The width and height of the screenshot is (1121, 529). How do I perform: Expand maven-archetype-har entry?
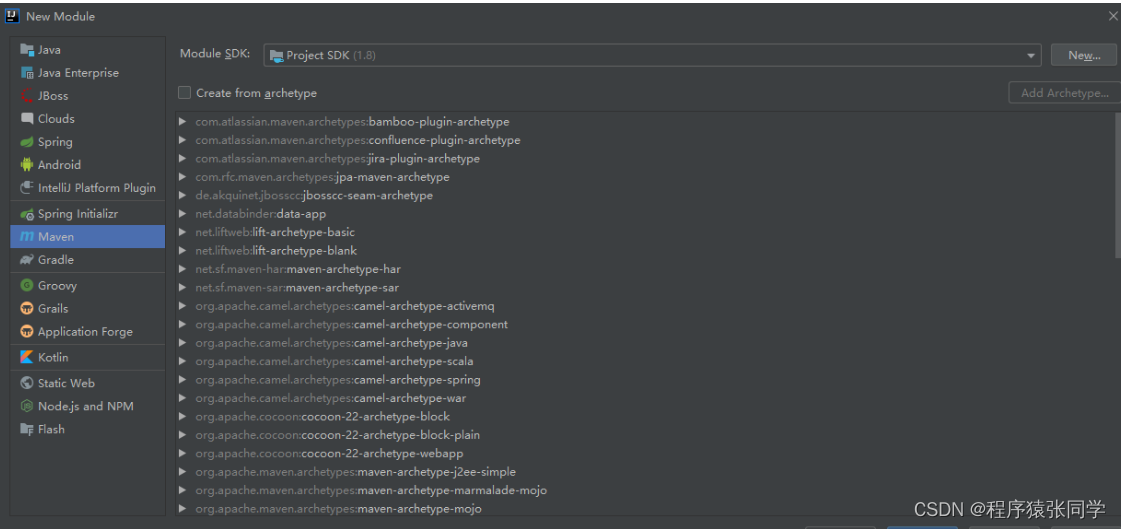183,270
